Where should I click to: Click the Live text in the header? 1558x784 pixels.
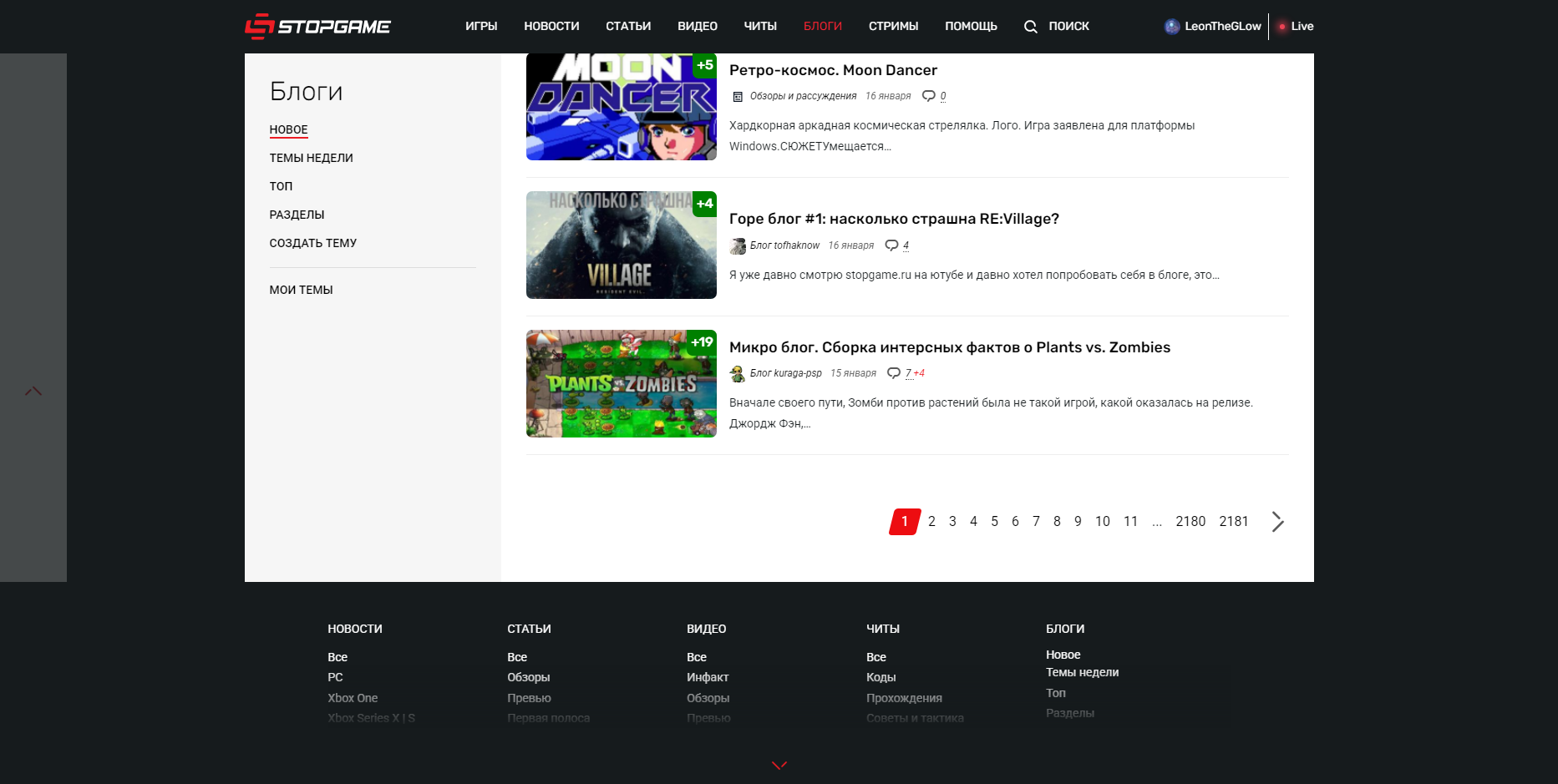point(1302,27)
